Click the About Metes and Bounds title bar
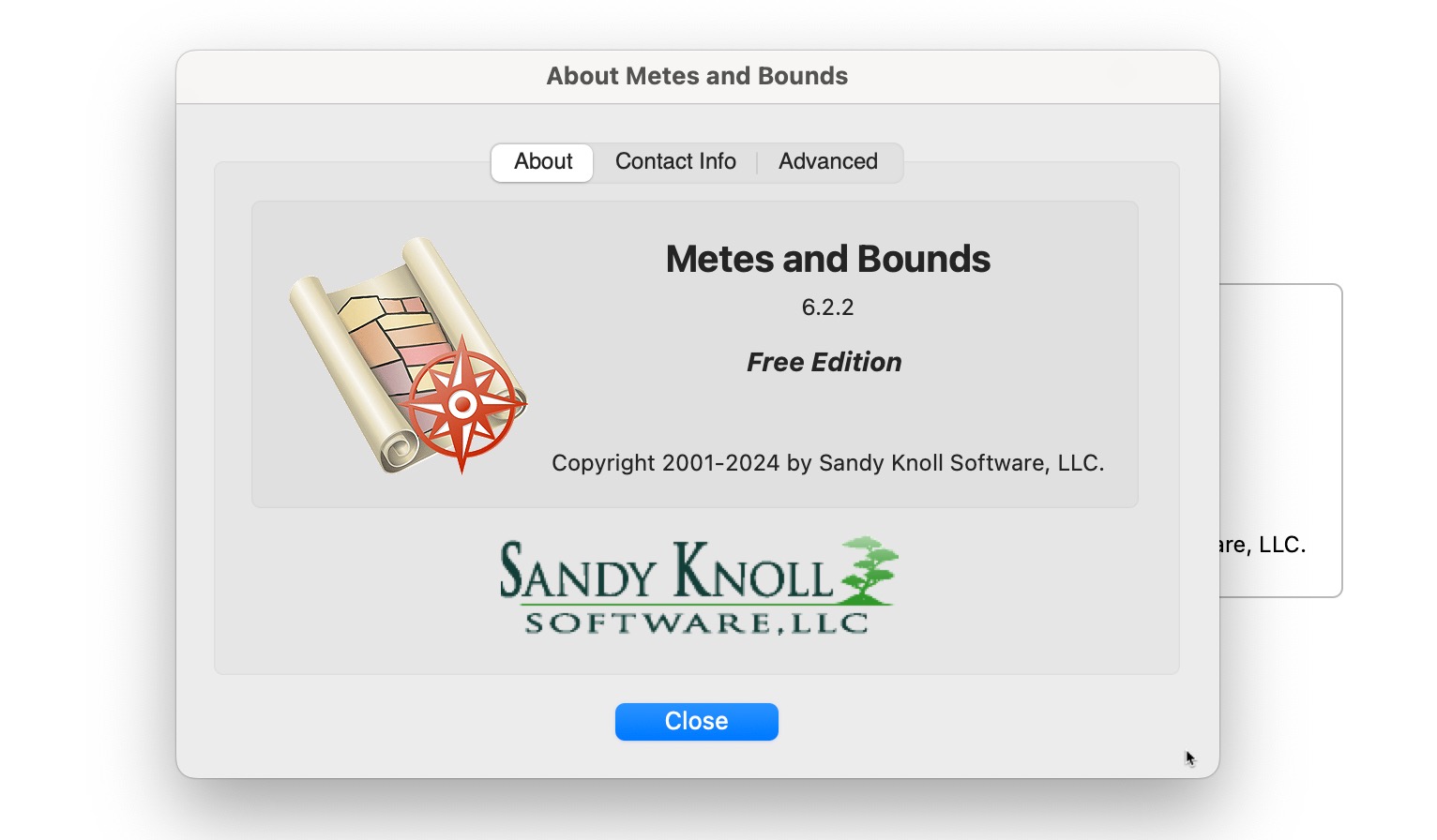Viewport: 1437px width, 840px height. (x=697, y=76)
